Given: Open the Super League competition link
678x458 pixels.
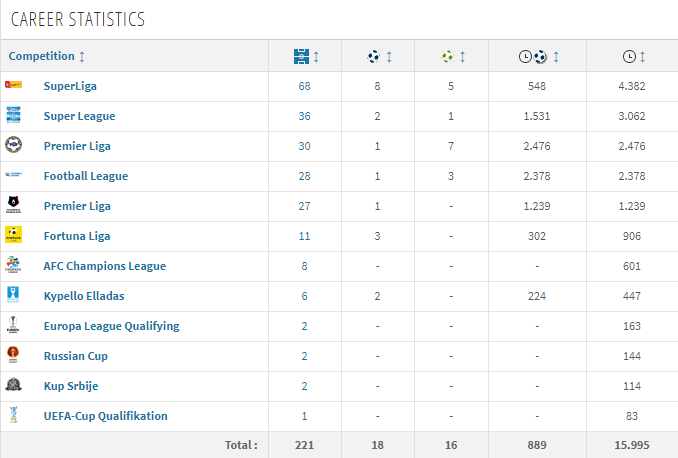Looking at the screenshot, I should (80, 116).
